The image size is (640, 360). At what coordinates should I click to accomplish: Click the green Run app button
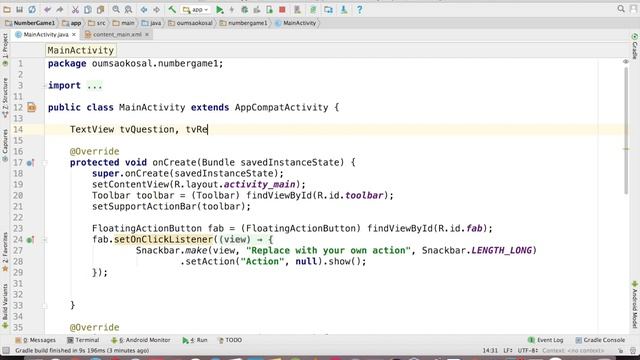click(x=220, y=9)
